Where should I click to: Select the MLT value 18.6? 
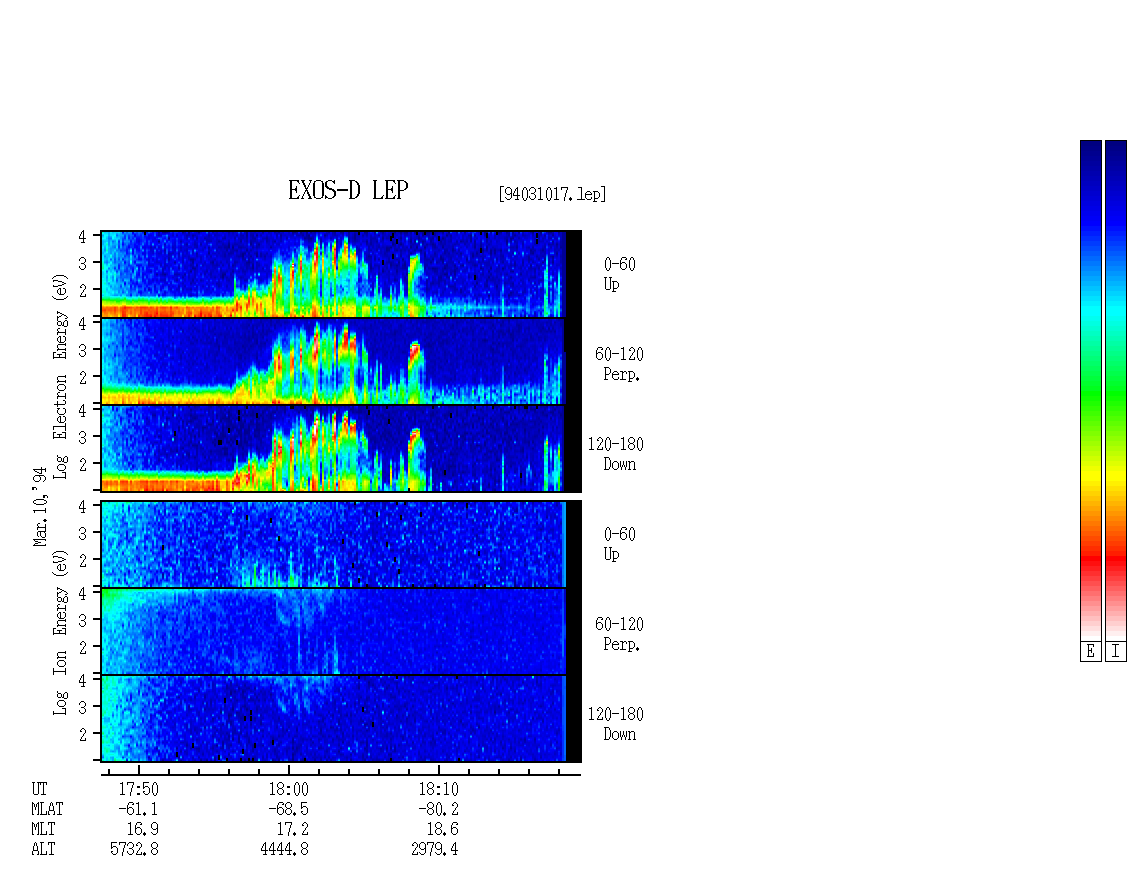442,830
